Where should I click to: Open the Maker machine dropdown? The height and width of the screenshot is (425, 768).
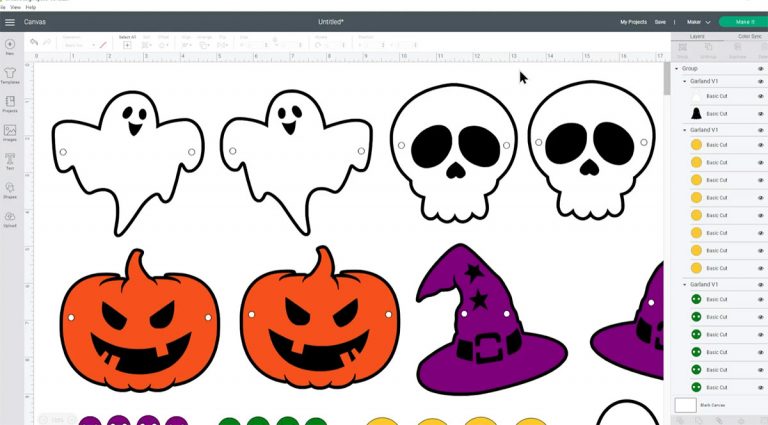click(x=698, y=22)
